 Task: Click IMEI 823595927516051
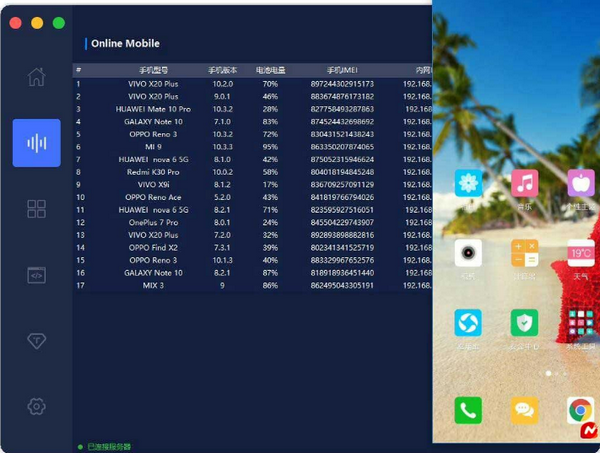coord(342,210)
